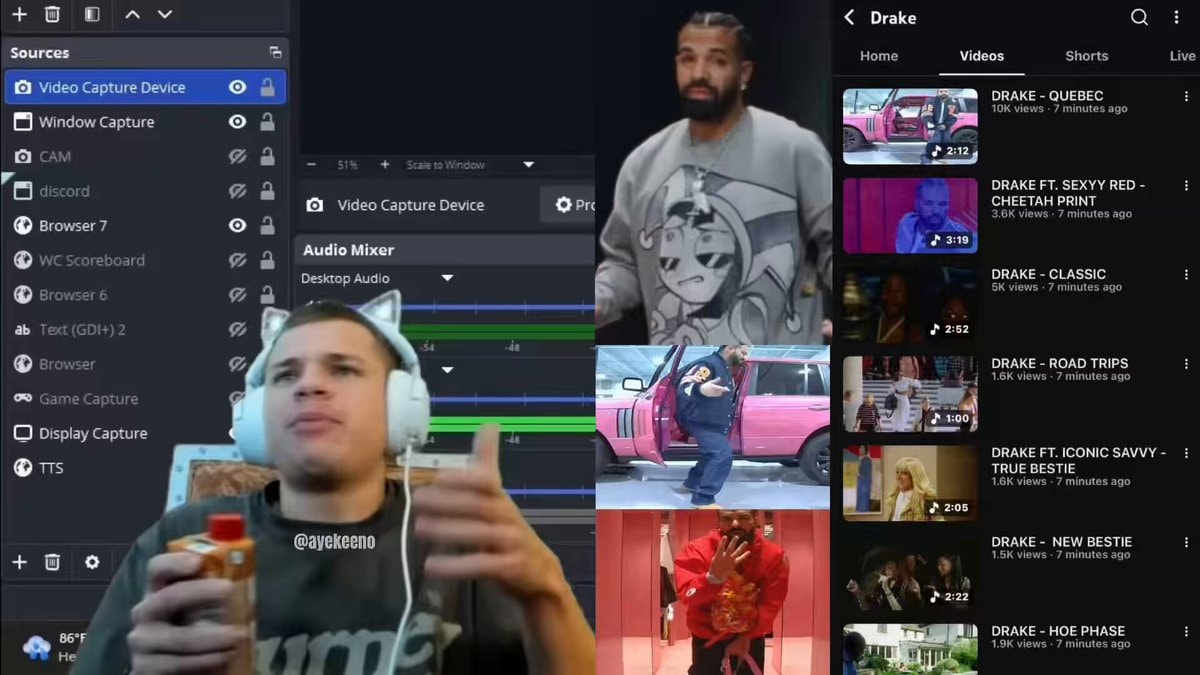
Task: Switch to Shorts tab
Action: pos(1087,56)
